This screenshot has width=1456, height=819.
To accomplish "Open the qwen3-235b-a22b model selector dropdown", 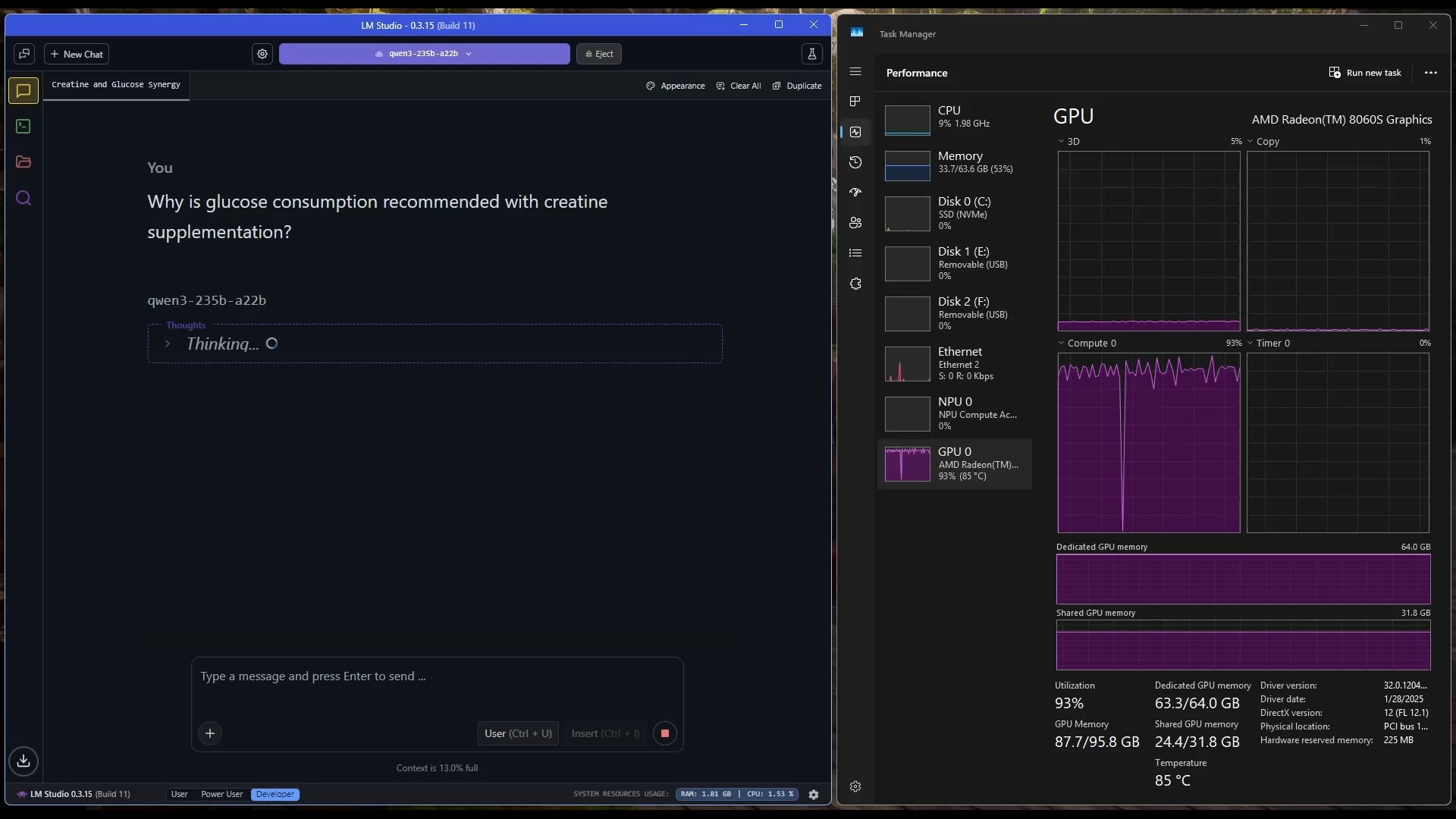I will (424, 54).
